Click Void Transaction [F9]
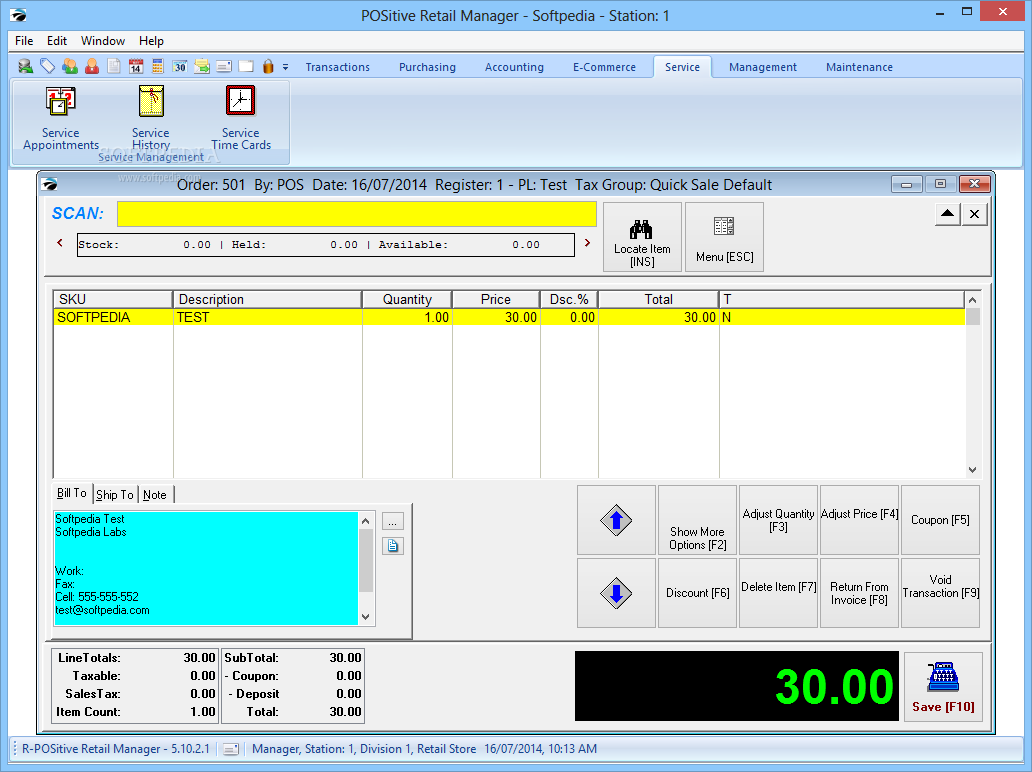Viewport: 1032px width, 772px height. tap(941, 593)
